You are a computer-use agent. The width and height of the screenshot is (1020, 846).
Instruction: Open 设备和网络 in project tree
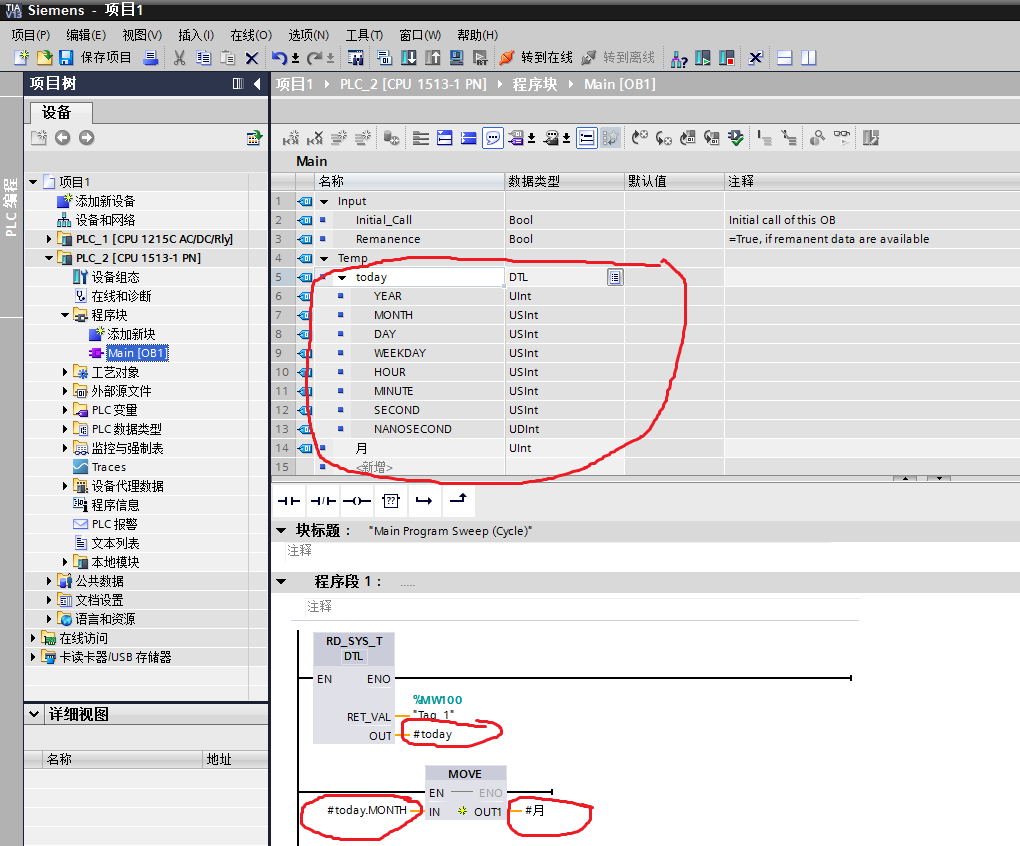point(105,220)
